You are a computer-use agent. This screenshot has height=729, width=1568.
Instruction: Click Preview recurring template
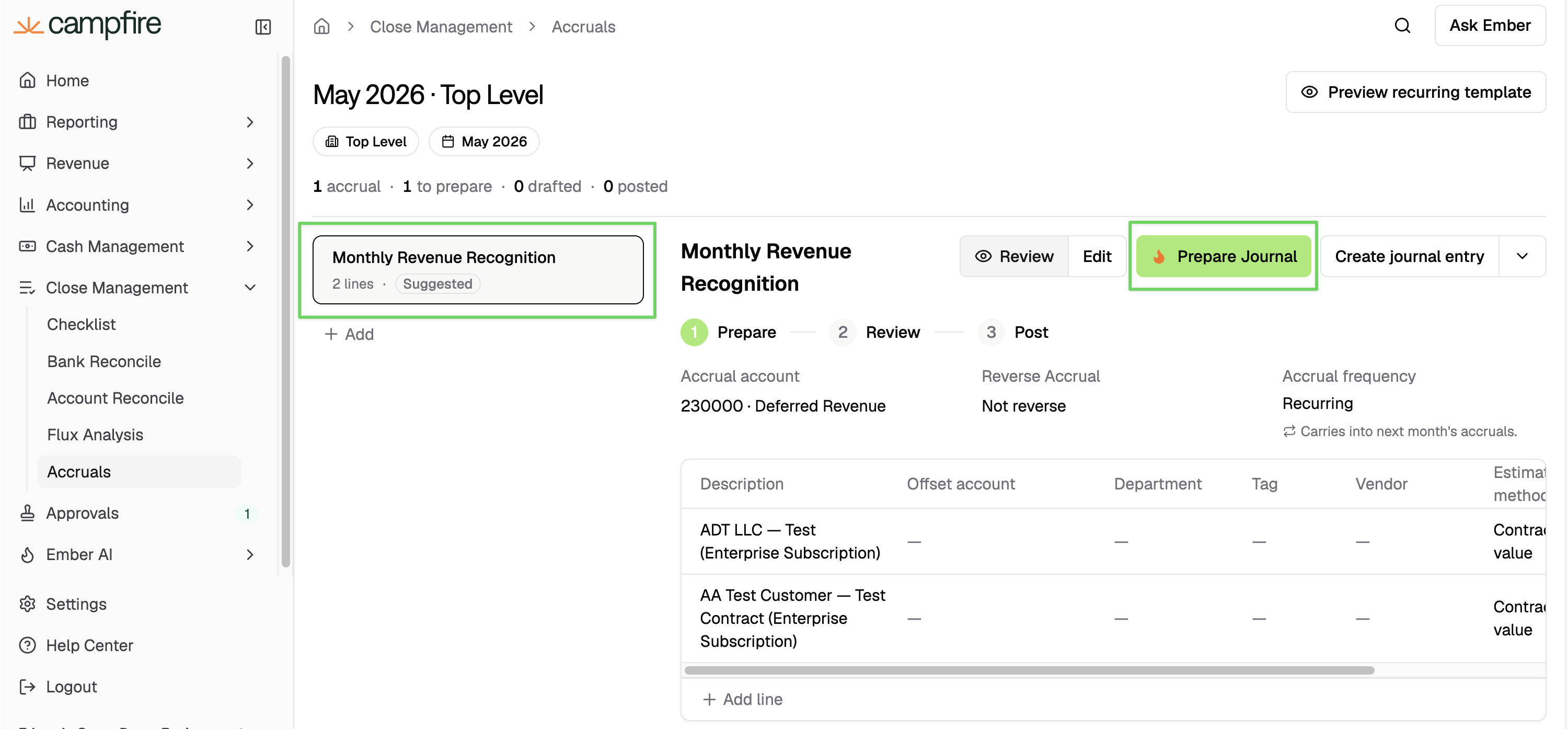(1415, 92)
